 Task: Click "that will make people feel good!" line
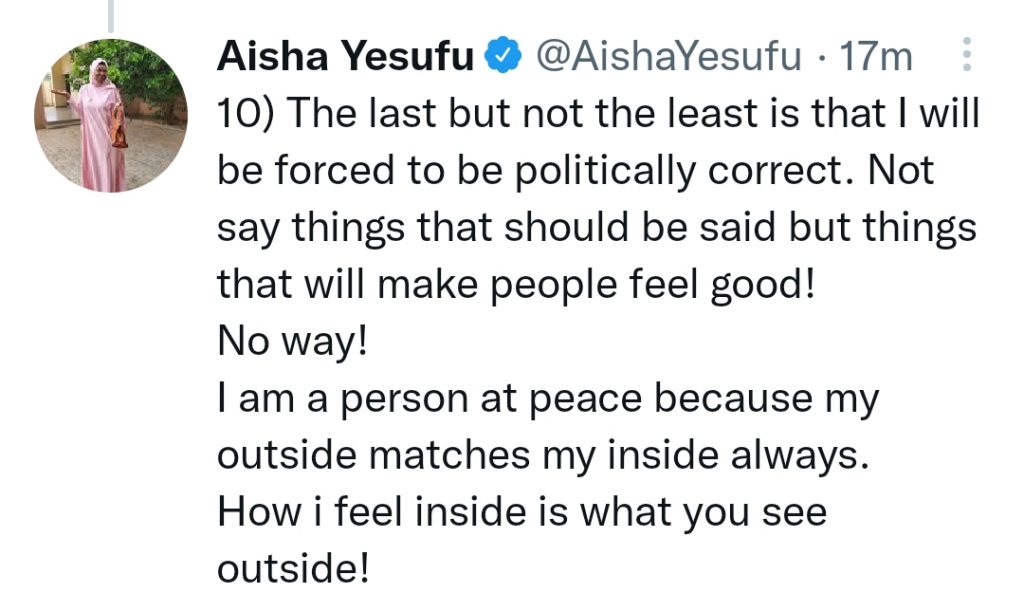point(517,285)
